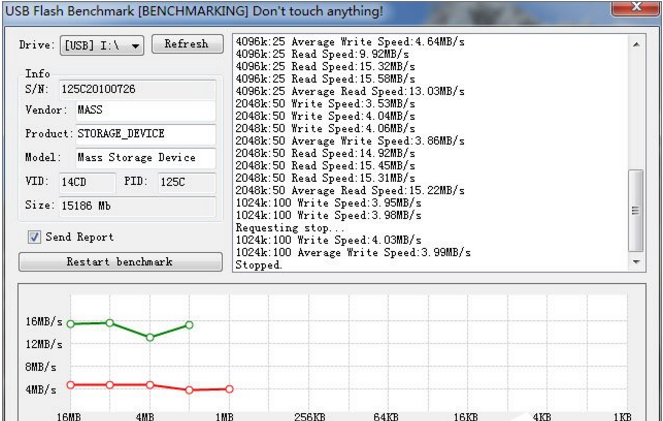
Task: Select log line '1024k:100 Write Speed:3.95MB/s'
Action: click(329, 203)
